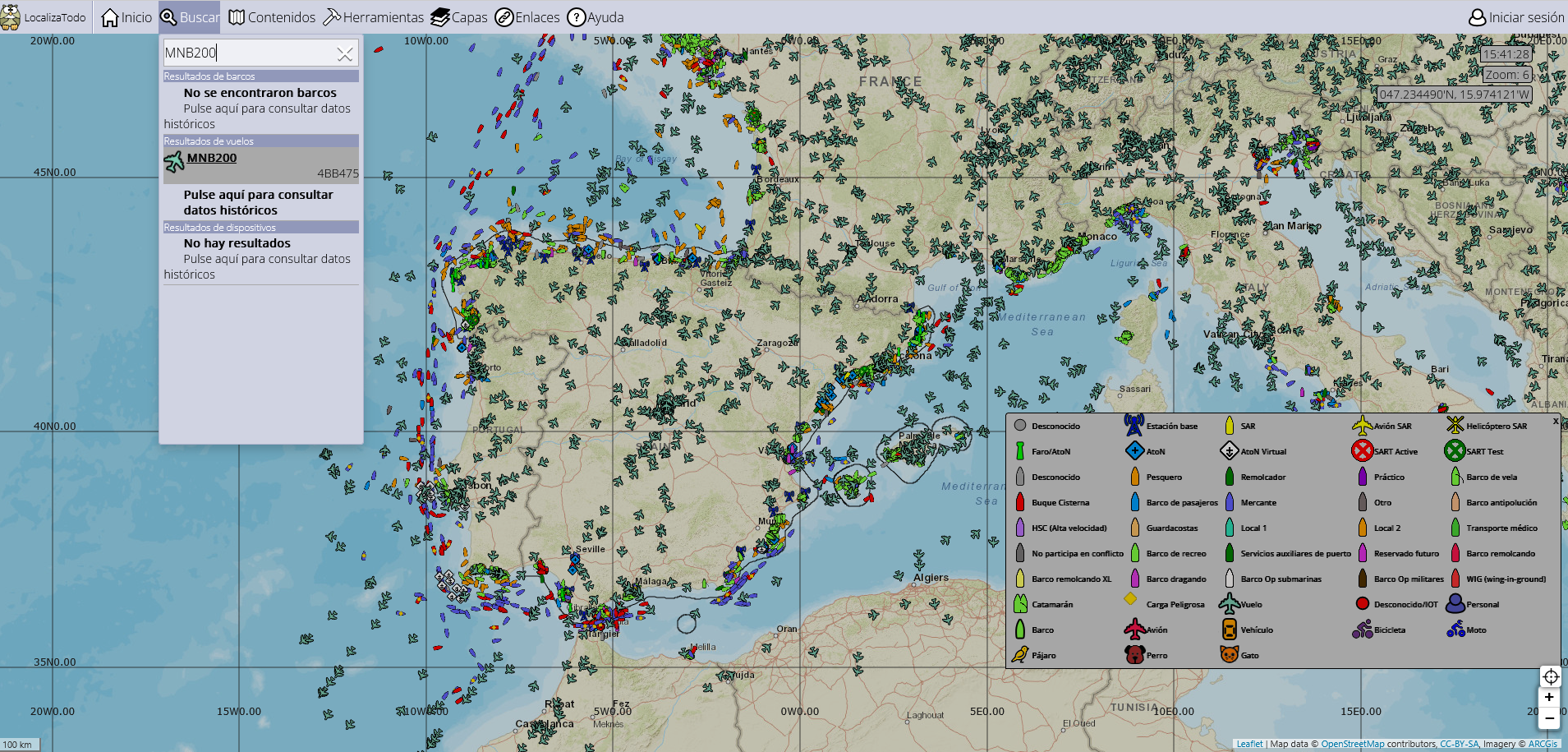Open the Ayuda help menu
Image resolution: width=1568 pixels, height=752 pixels.
tap(595, 17)
